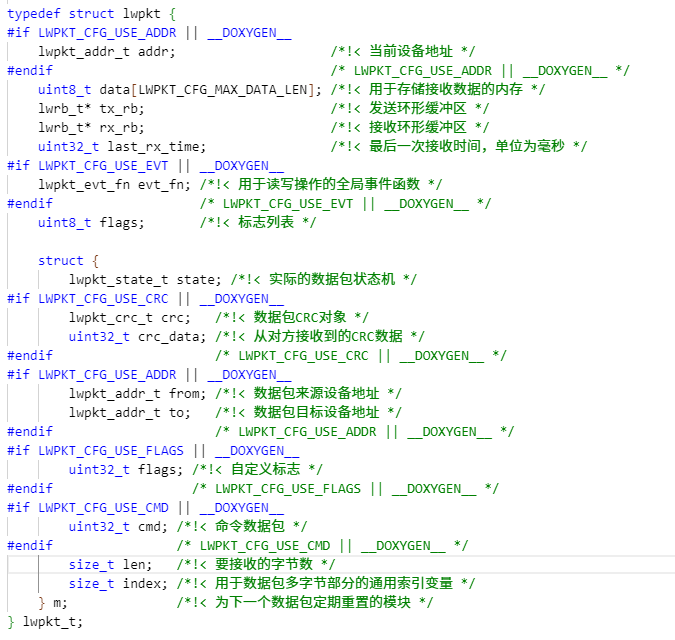
Task: Click the 'typedef struct lwpkt {' line
Action: pyautogui.click(x=91, y=14)
